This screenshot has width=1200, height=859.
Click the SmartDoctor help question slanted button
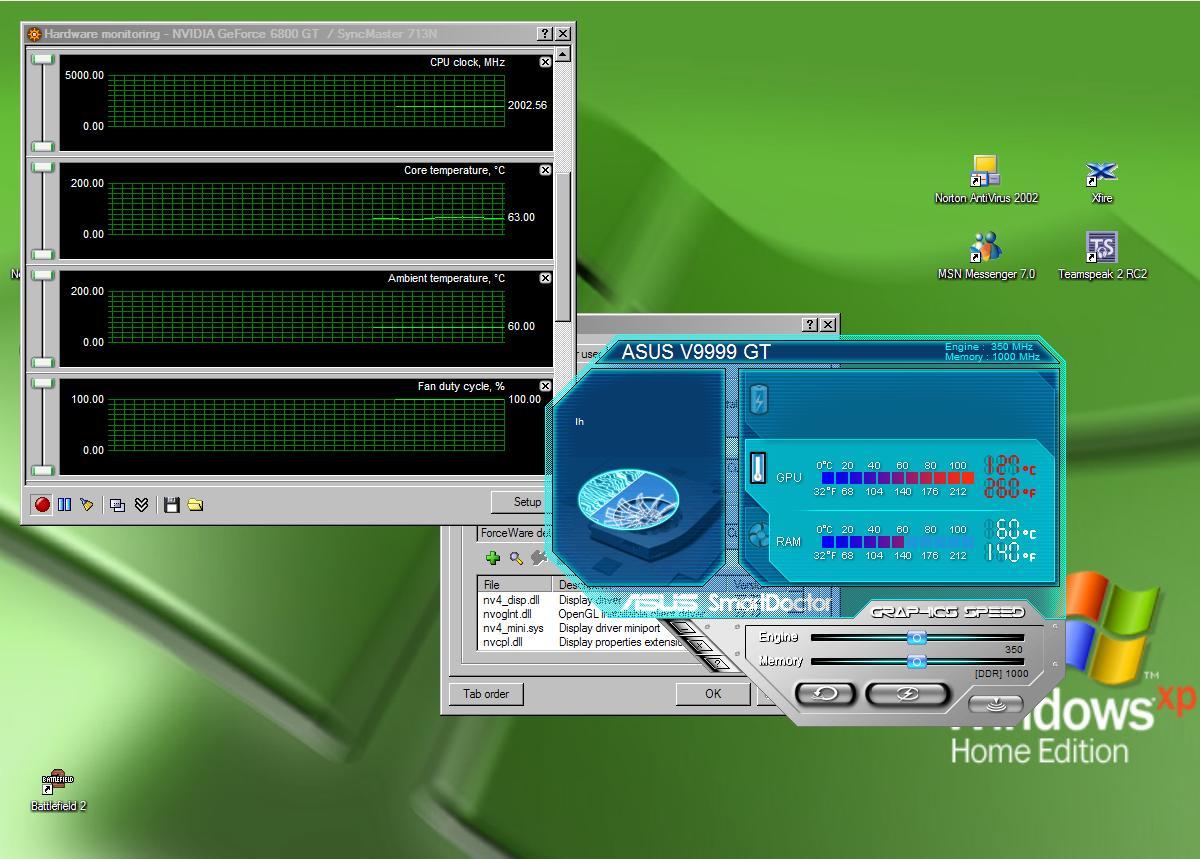(718, 662)
